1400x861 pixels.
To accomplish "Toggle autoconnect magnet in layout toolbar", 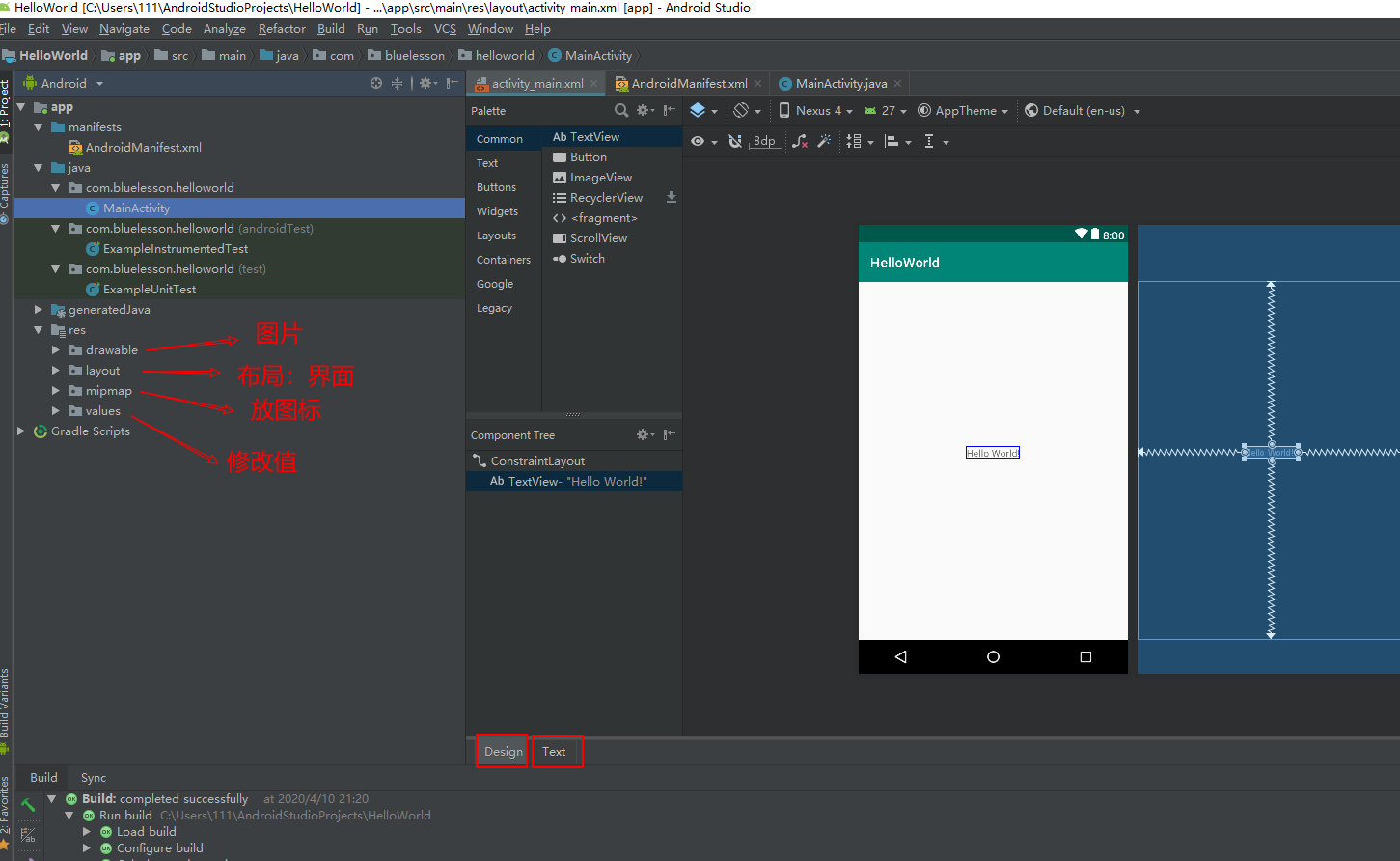I will [x=735, y=142].
